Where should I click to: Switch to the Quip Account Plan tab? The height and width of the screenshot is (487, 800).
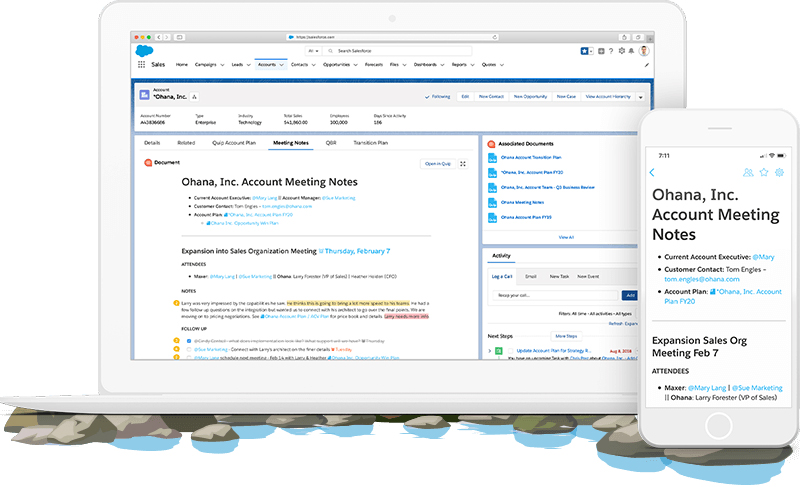pyautogui.click(x=234, y=143)
